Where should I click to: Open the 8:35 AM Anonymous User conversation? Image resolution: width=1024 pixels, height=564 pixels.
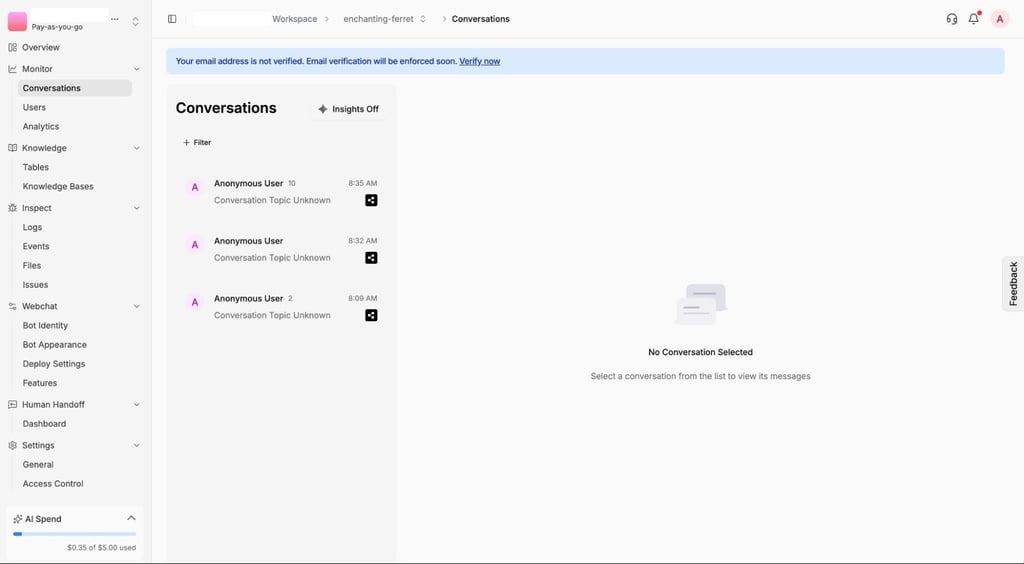point(281,192)
